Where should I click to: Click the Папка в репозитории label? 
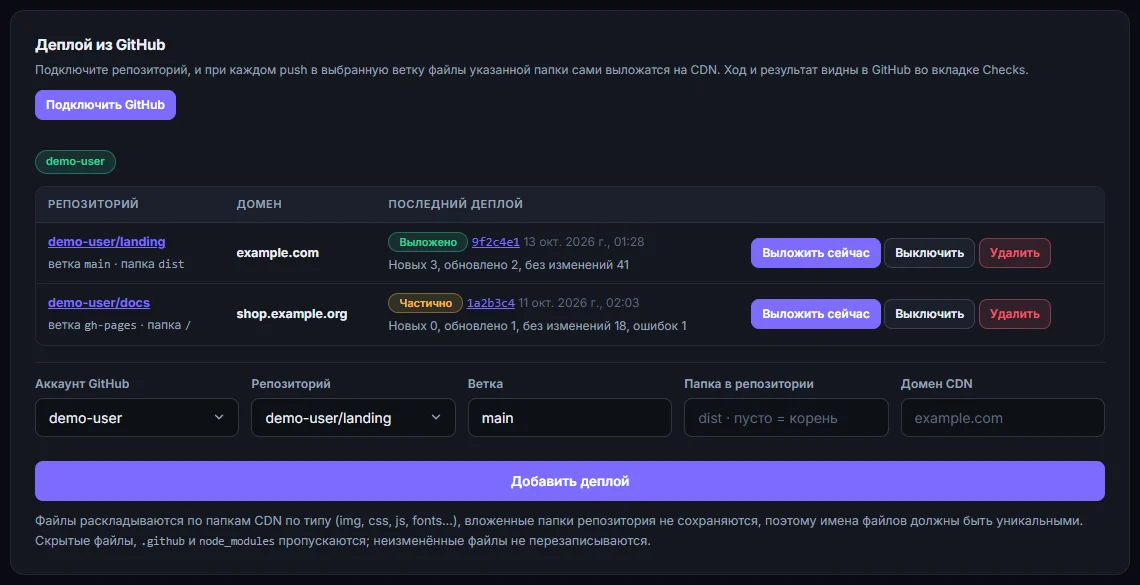click(749, 384)
